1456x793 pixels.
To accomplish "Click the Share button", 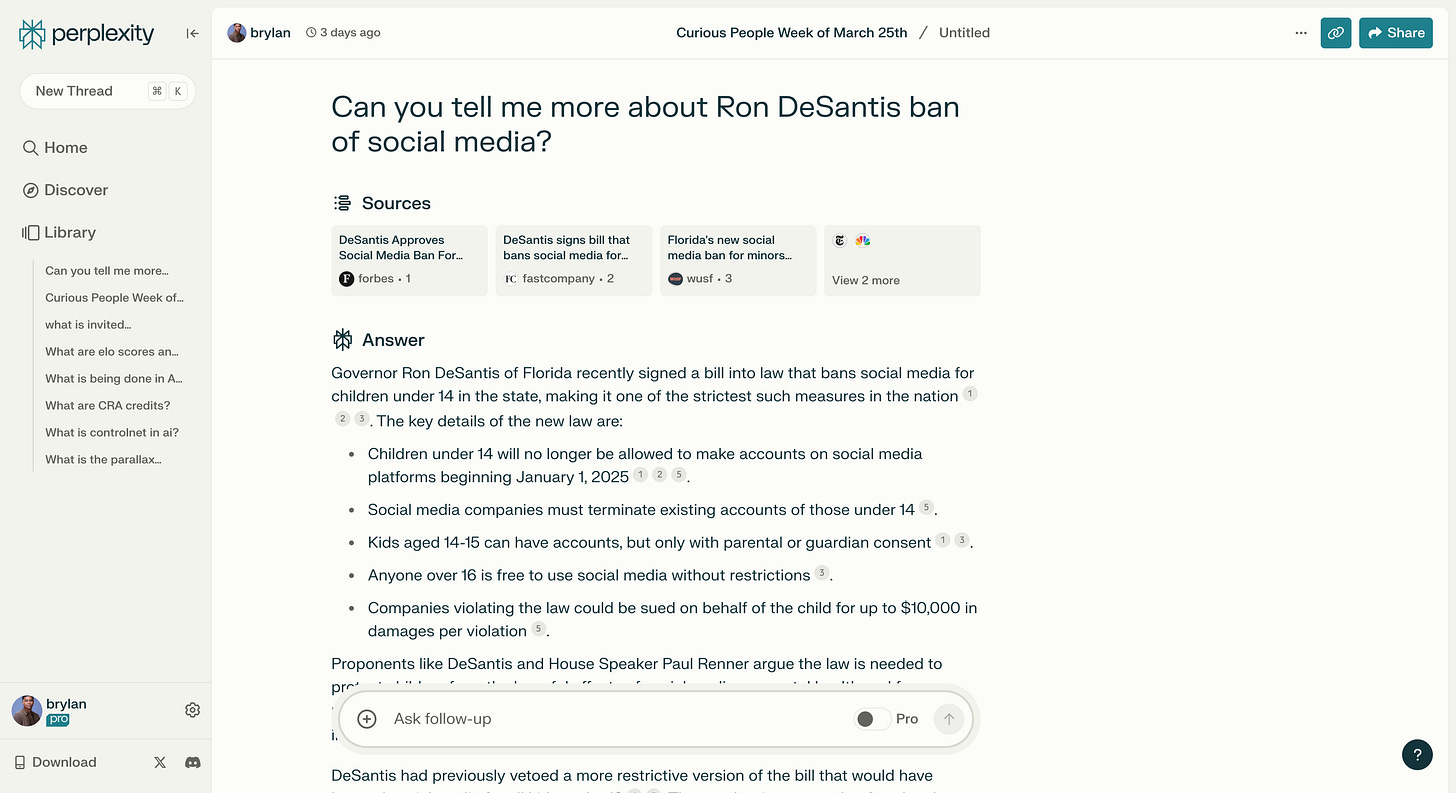I will coord(1396,33).
